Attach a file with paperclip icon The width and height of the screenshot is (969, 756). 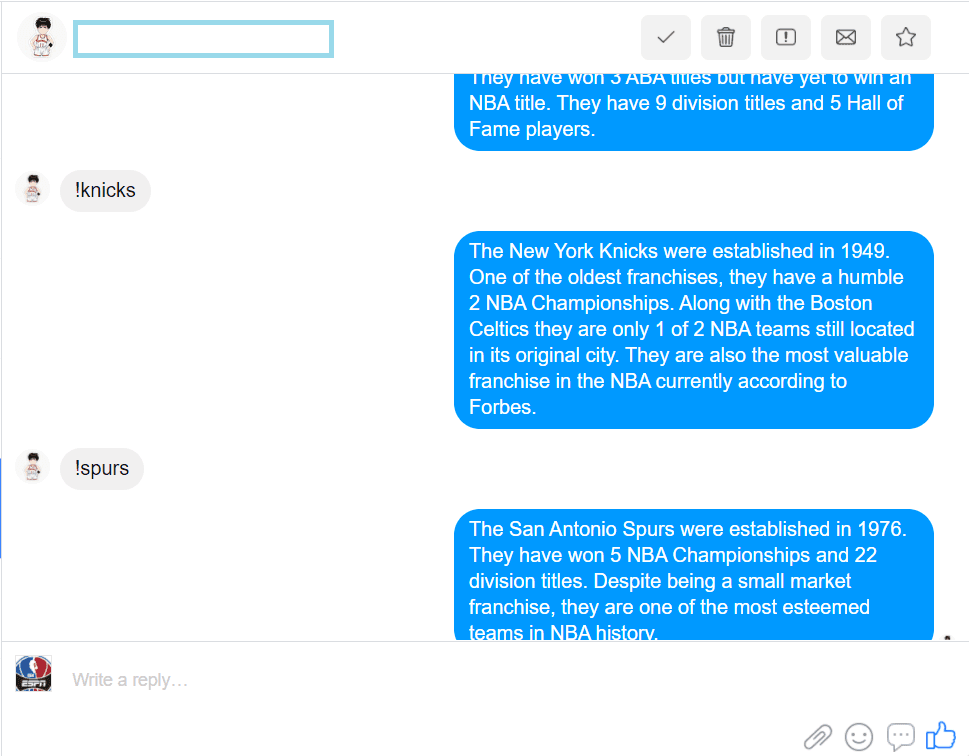point(818,737)
